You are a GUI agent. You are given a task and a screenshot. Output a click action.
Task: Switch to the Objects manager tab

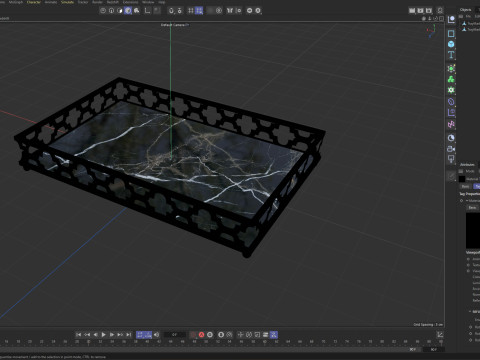pos(465,10)
